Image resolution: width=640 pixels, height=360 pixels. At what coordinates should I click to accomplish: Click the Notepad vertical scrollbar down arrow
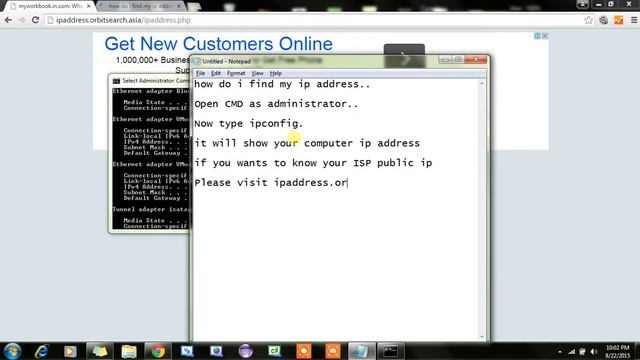pos(482,337)
